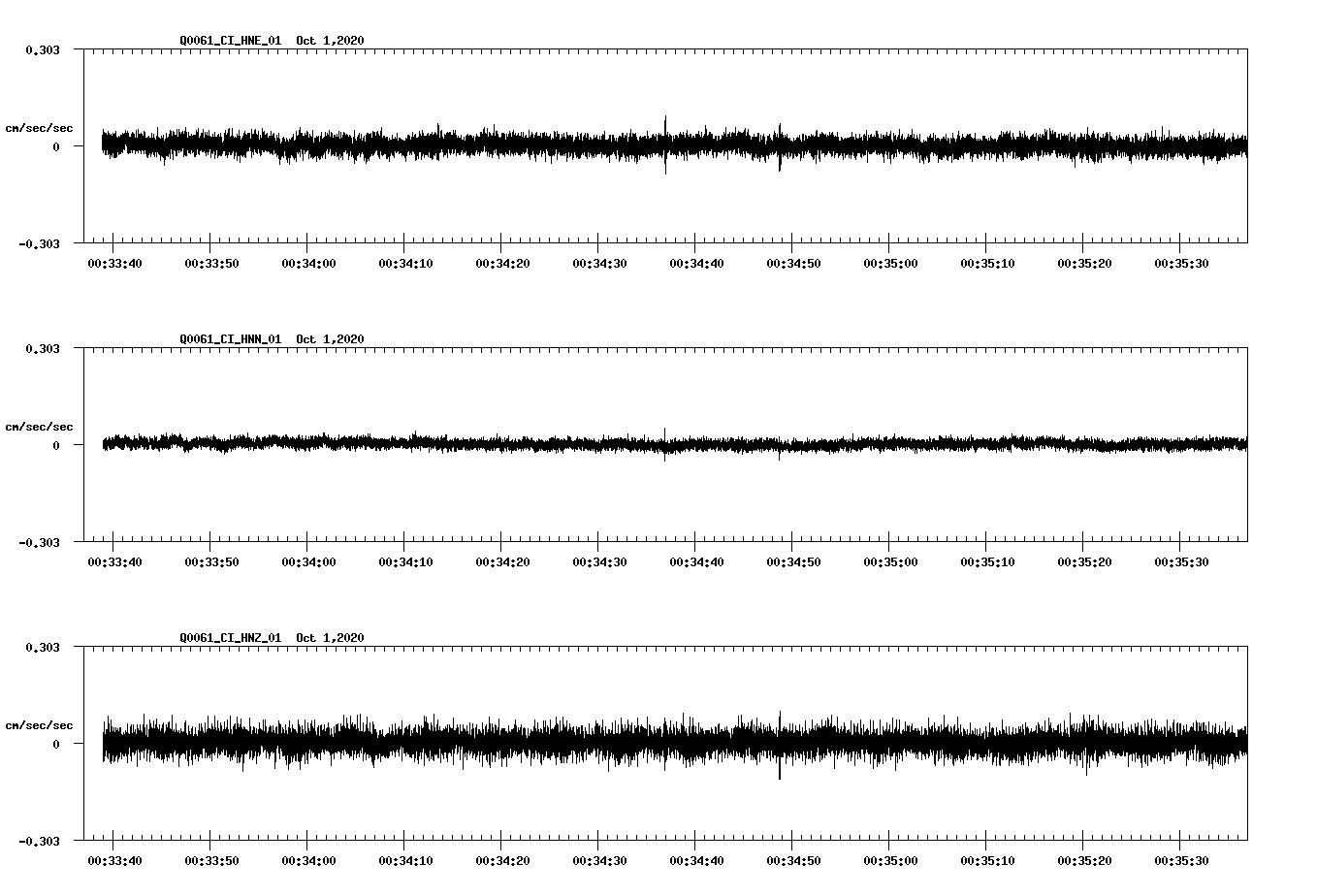This screenshot has height=896, width=1317.
Task: Click the 00:35:00 tick mark on middle plot axis
Action: click(x=887, y=546)
